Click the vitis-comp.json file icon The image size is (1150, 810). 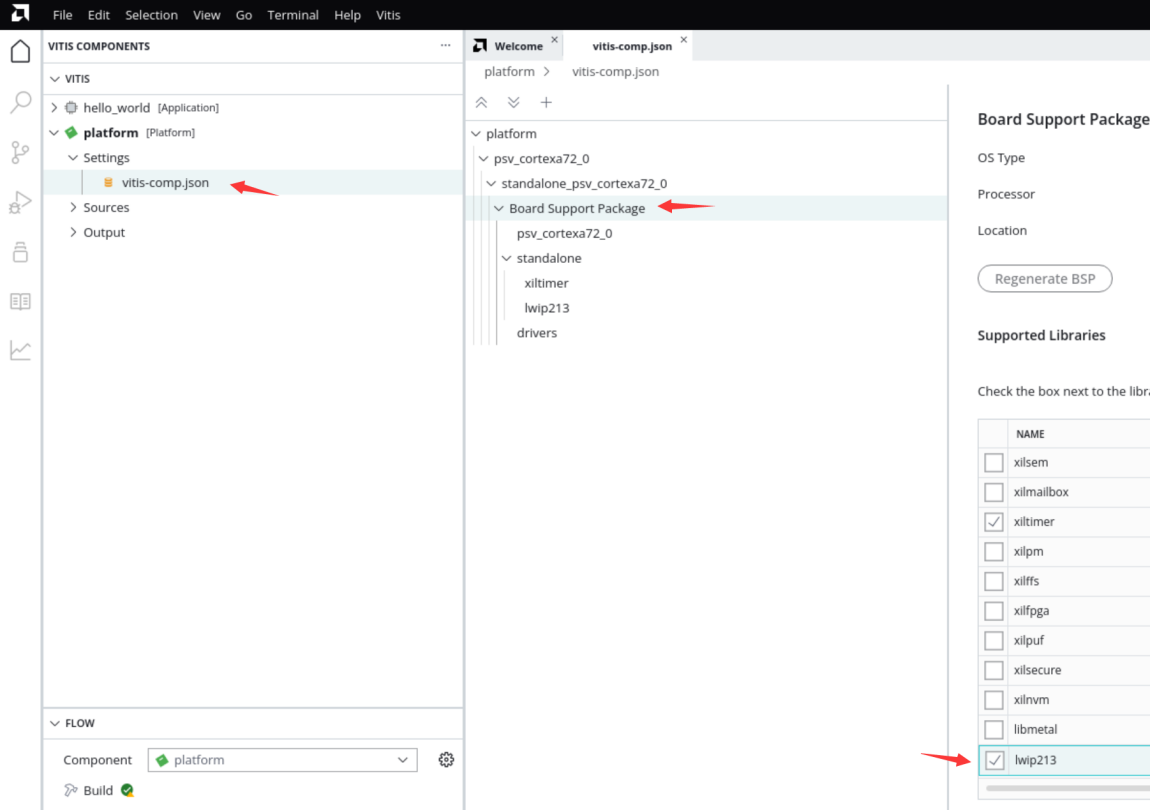109,183
